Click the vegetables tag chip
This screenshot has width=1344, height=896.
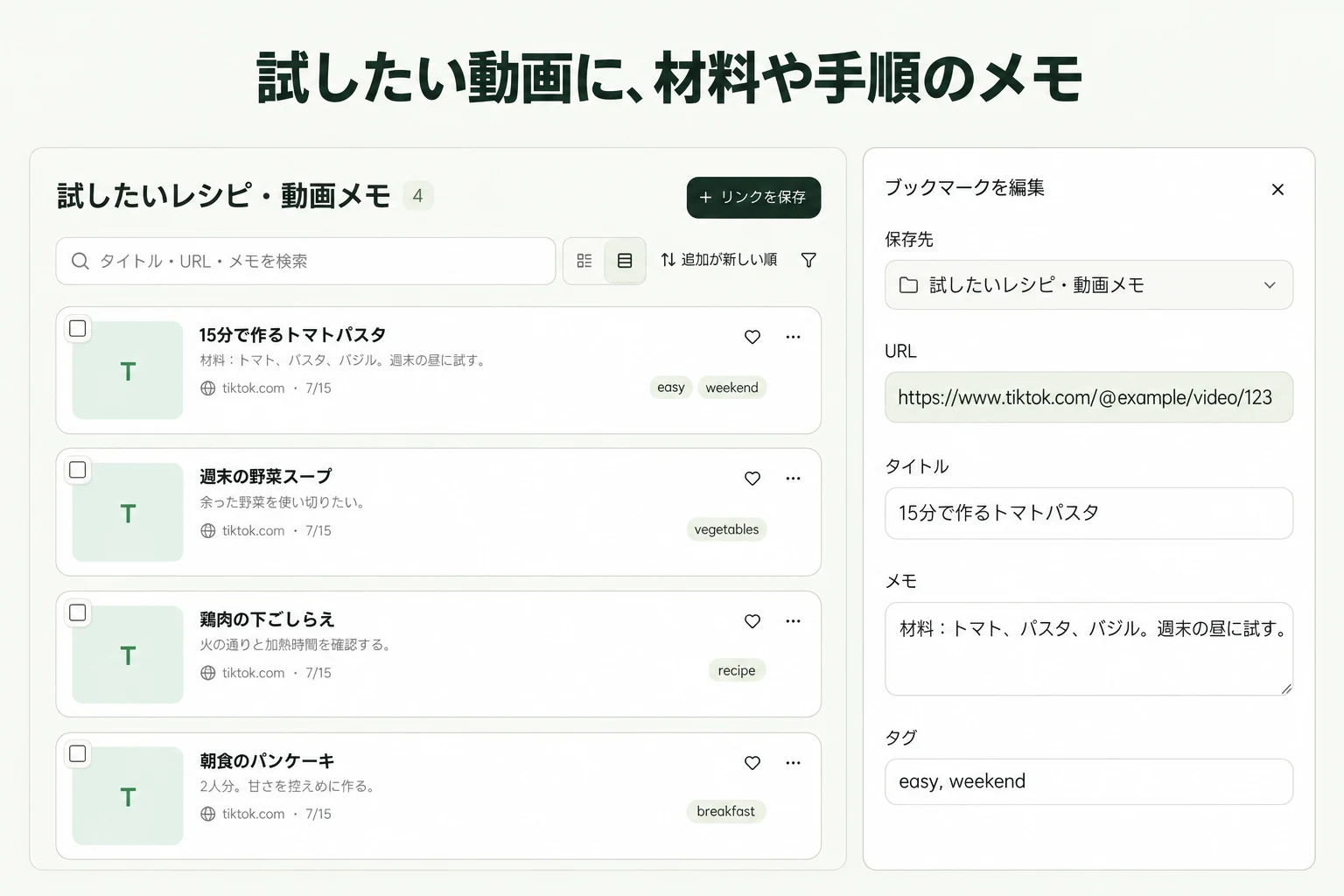coord(726,529)
